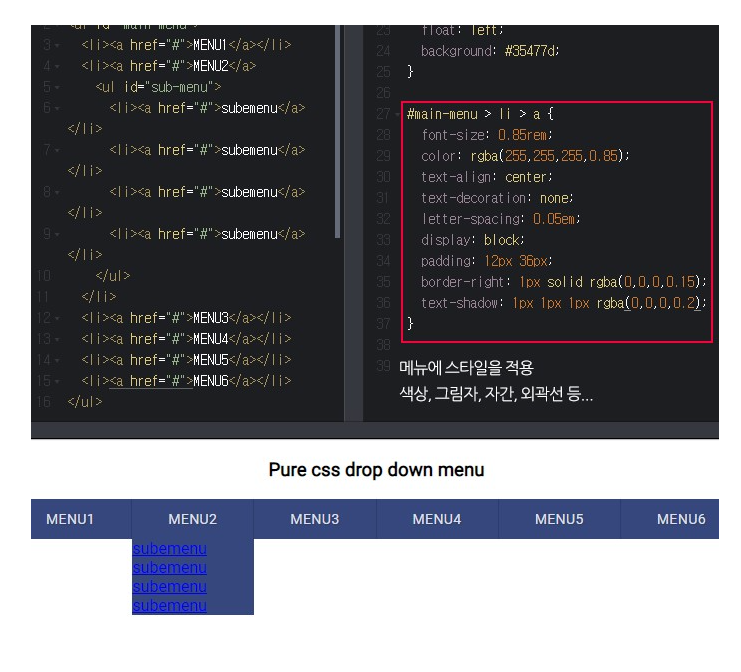Open the last subemenu link under MENU2
This screenshot has width=741, height=672.
click(170, 605)
